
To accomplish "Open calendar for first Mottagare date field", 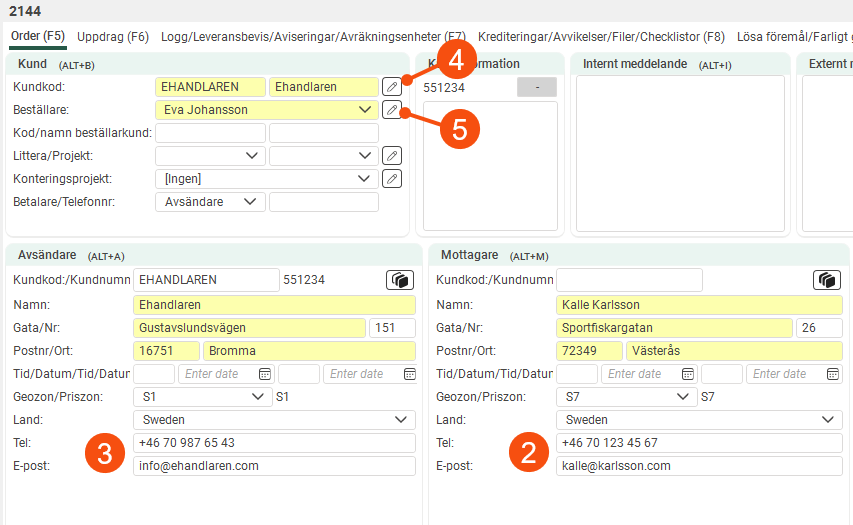I will coord(689,374).
